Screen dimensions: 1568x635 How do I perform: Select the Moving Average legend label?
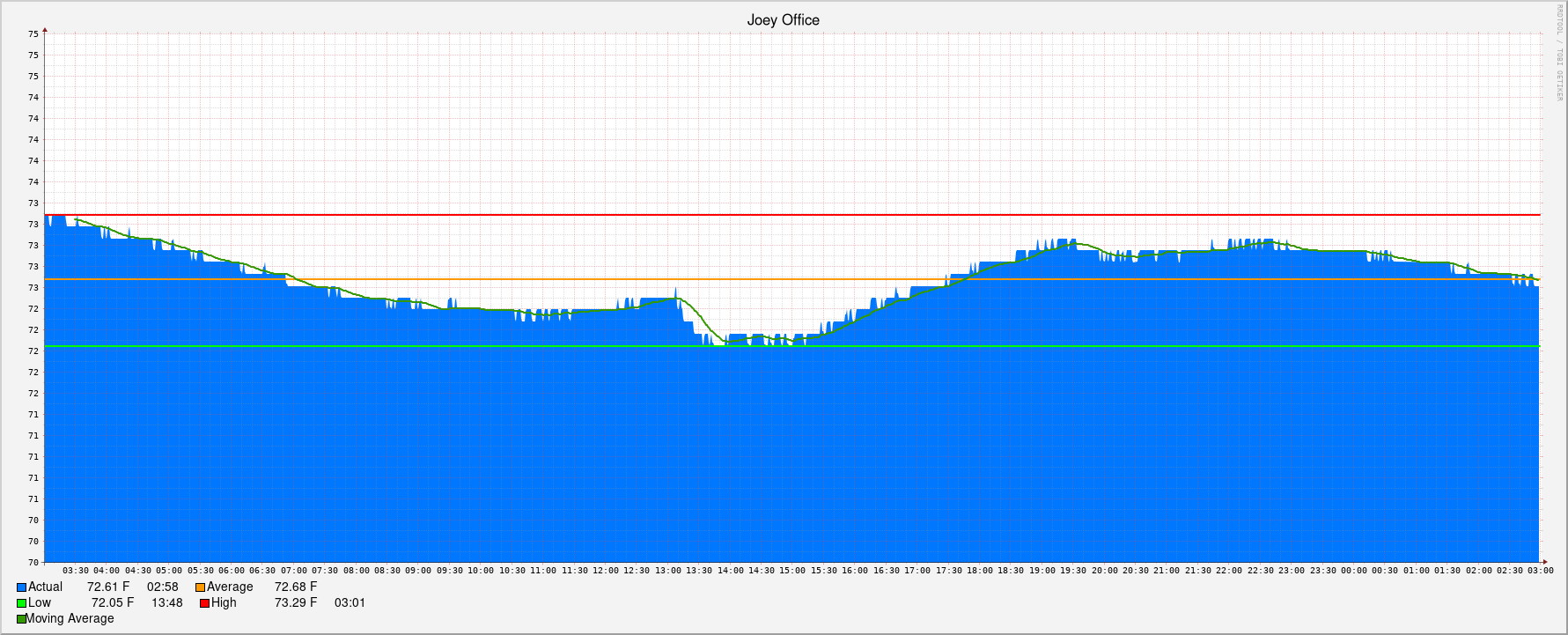coord(70,618)
